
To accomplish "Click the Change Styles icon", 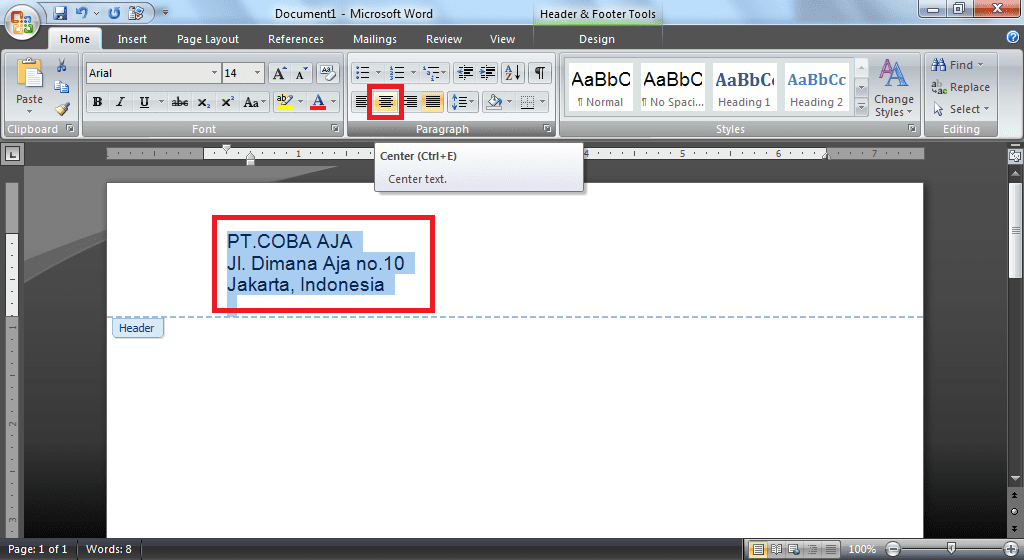I will [x=893, y=73].
